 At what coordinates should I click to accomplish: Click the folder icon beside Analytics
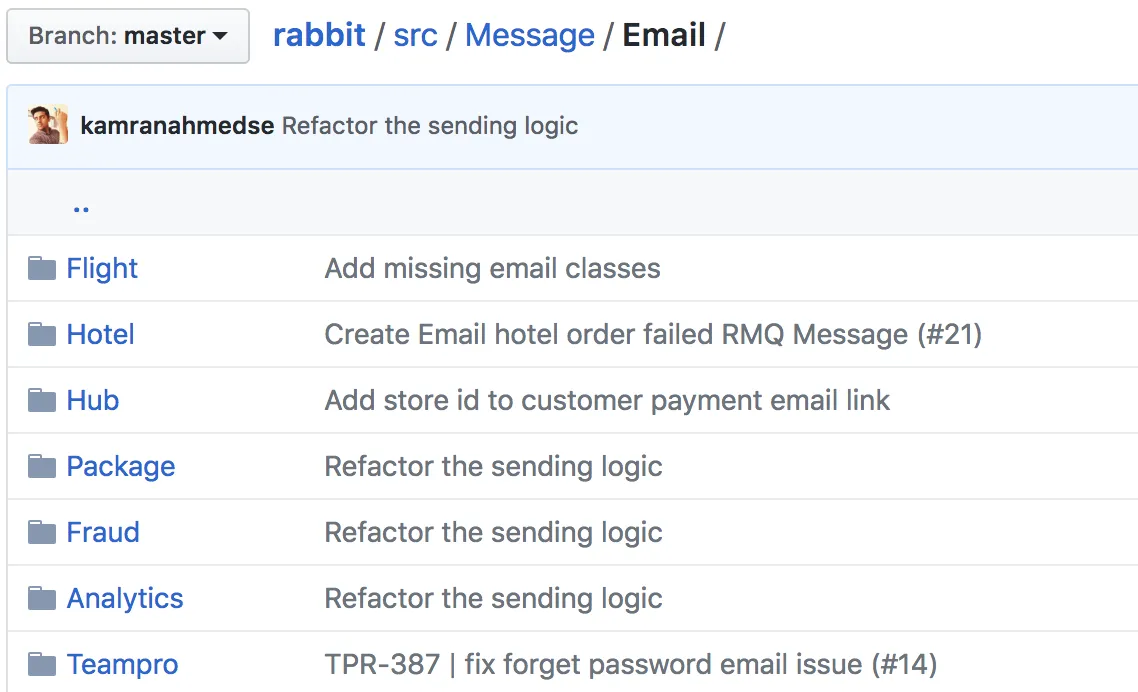[43, 597]
